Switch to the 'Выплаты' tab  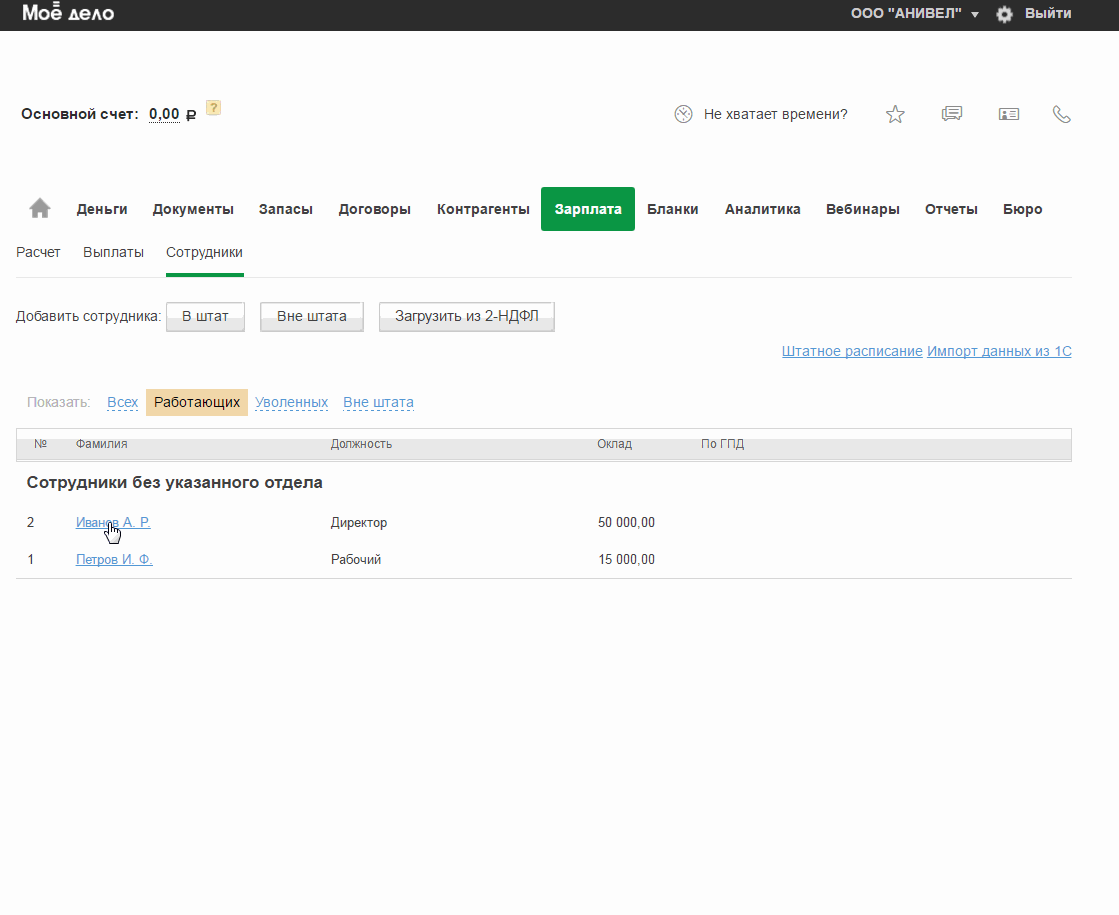pyautogui.click(x=113, y=252)
